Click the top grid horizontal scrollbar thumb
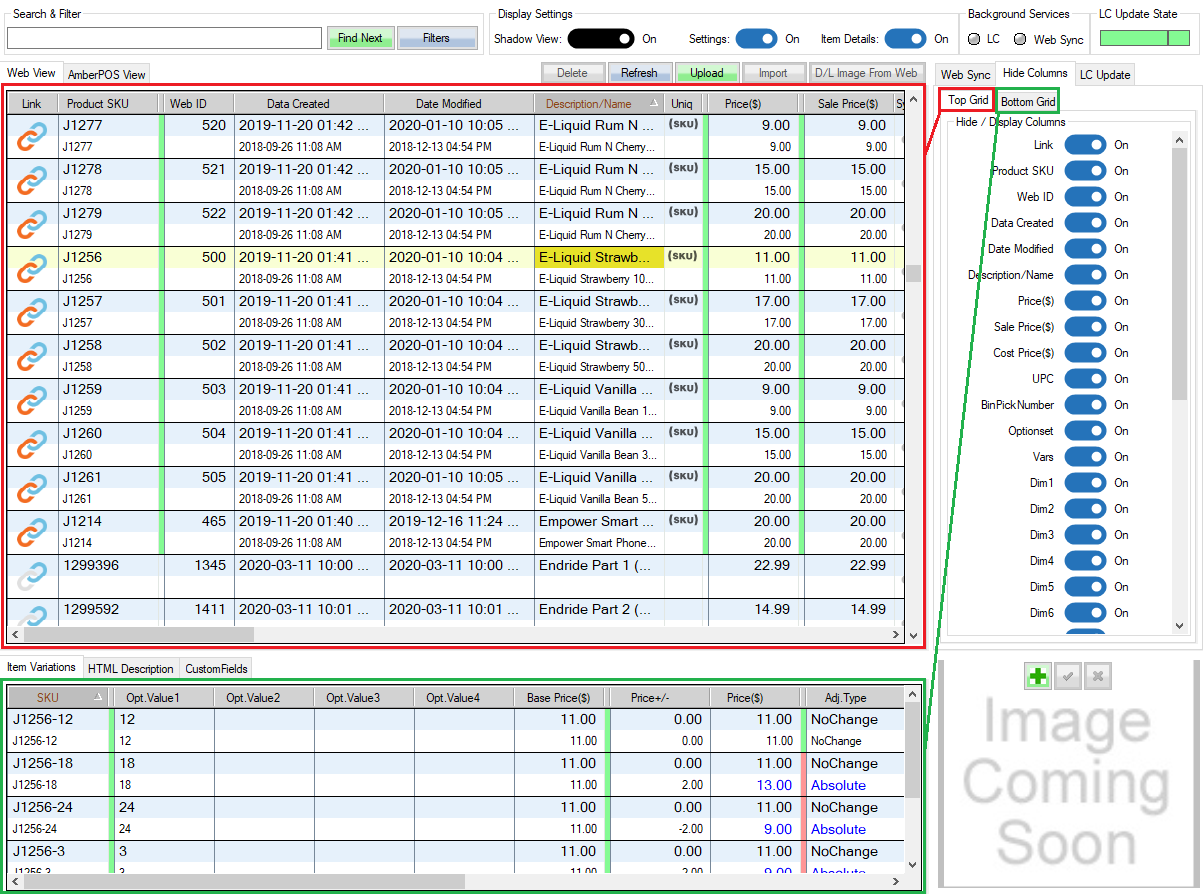 tap(139, 634)
